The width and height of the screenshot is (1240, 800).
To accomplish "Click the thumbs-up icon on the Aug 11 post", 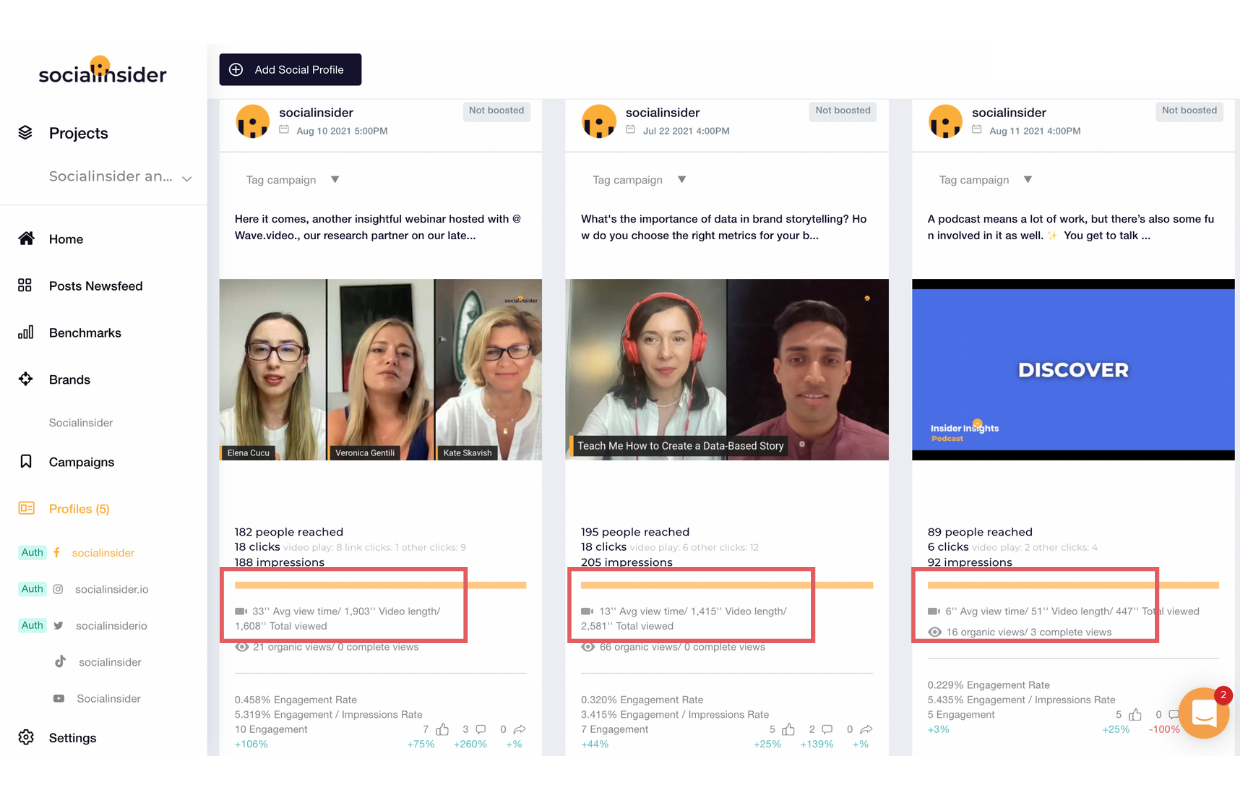I will tap(1135, 715).
